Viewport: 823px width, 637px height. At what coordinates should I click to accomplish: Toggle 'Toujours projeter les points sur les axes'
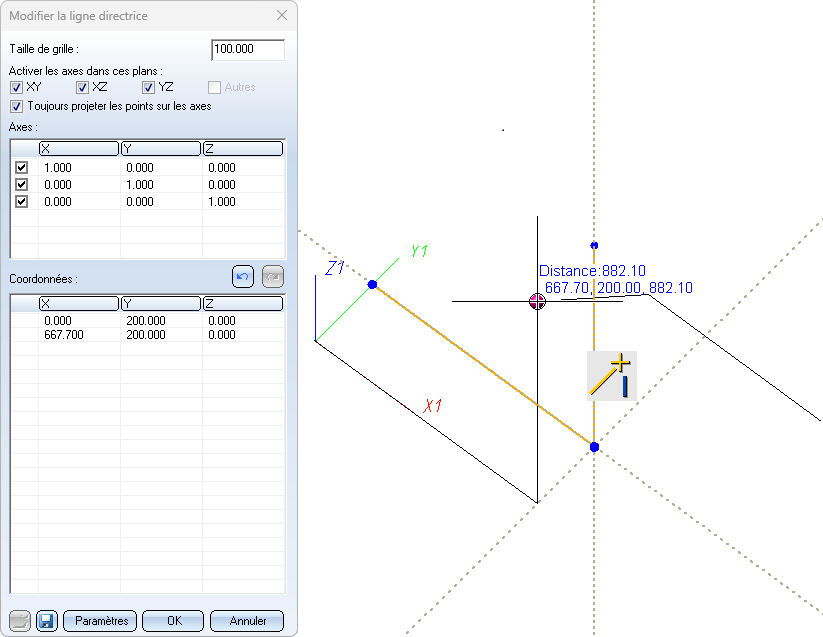tap(16, 106)
